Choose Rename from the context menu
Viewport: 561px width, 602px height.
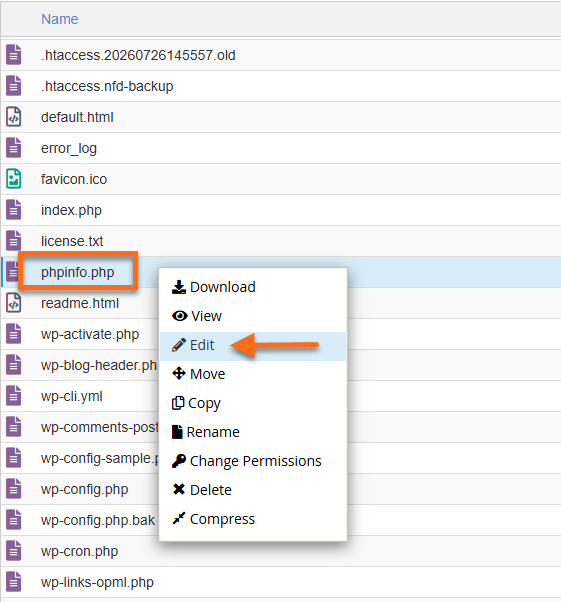click(x=253, y=432)
